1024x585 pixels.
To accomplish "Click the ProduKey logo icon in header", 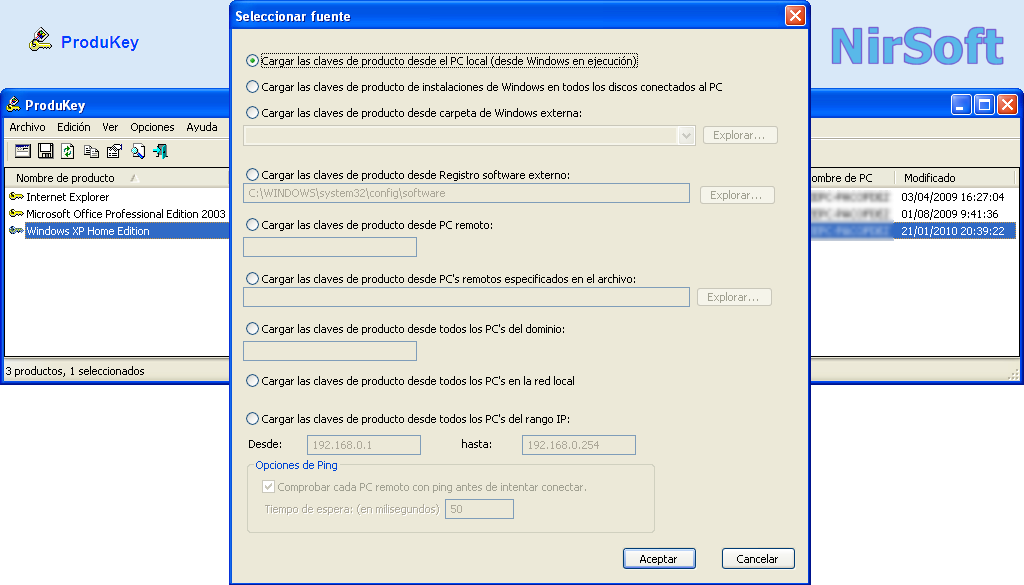I will pyautogui.click(x=40, y=40).
